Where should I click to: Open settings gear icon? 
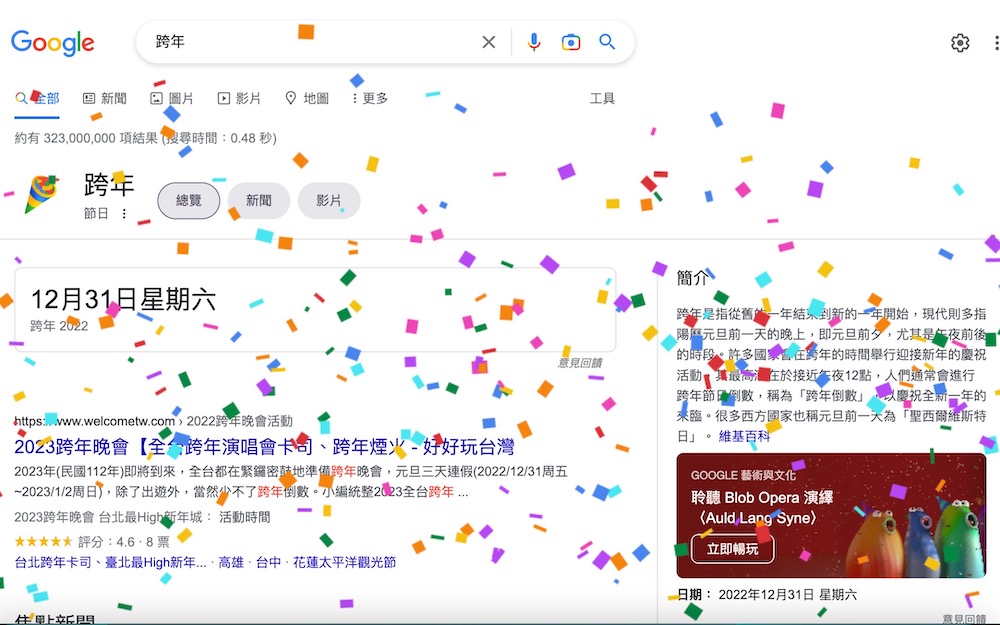(960, 43)
